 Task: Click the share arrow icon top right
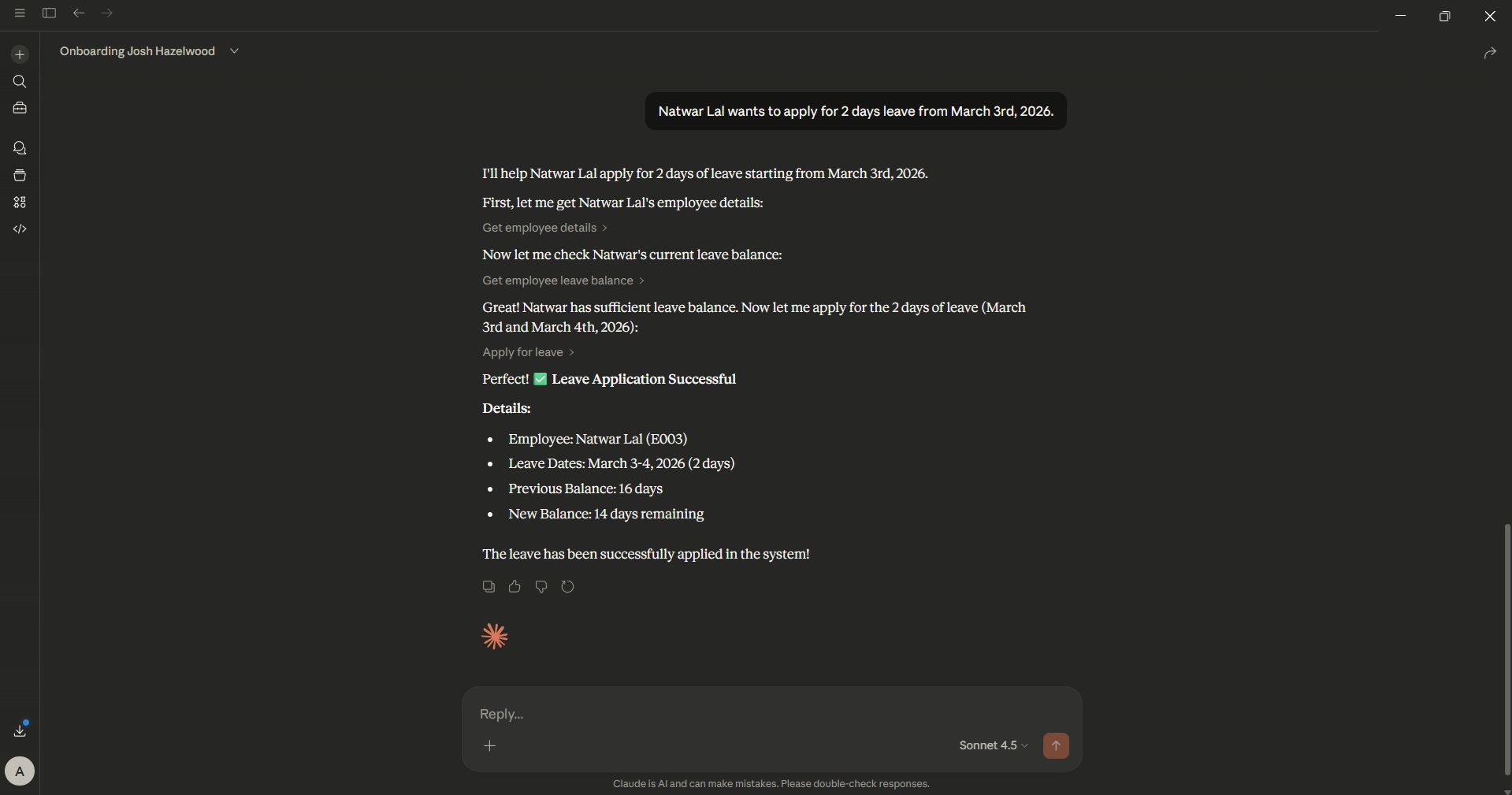tap(1489, 53)
